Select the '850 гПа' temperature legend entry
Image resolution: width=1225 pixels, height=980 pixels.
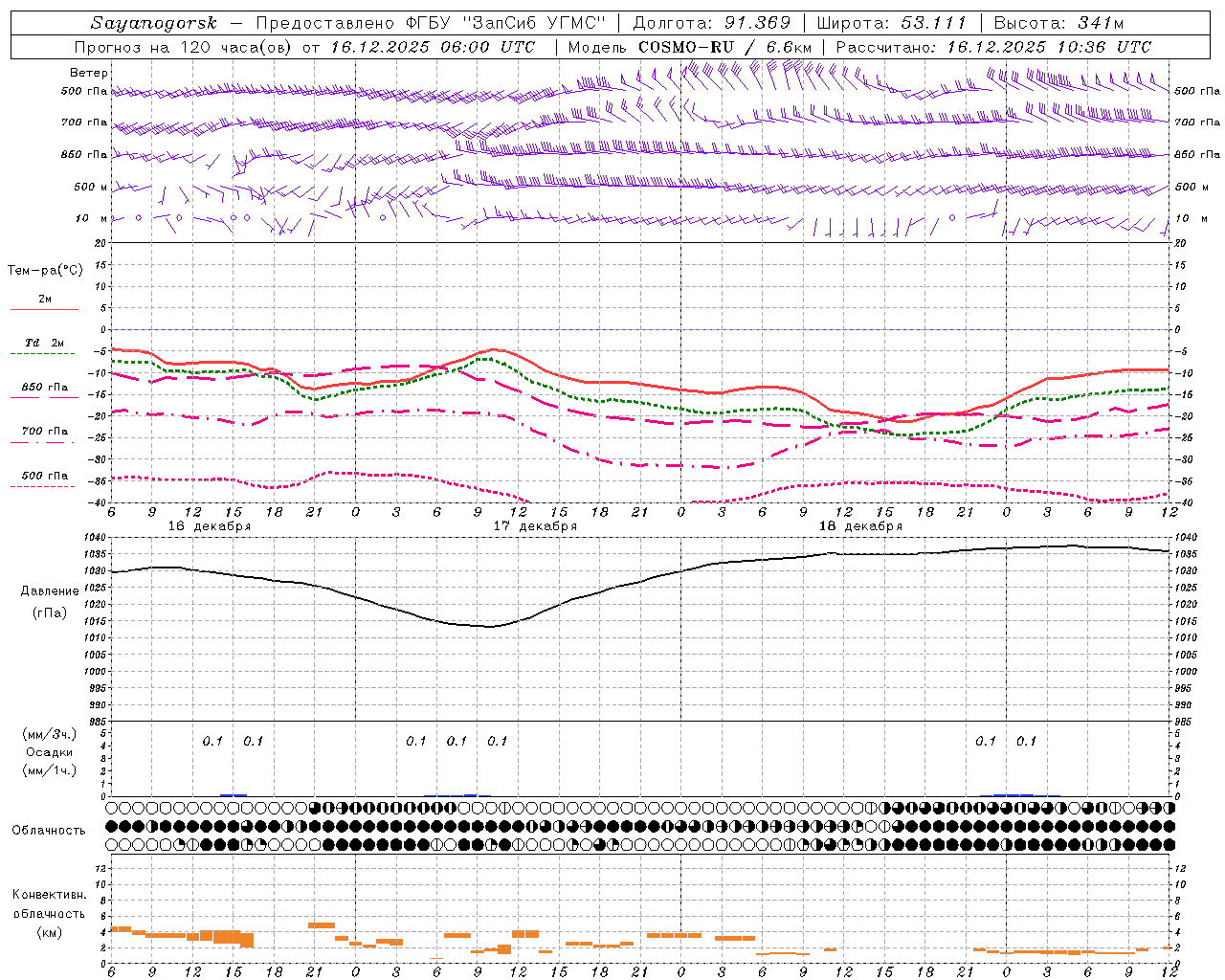click(45, 388)
